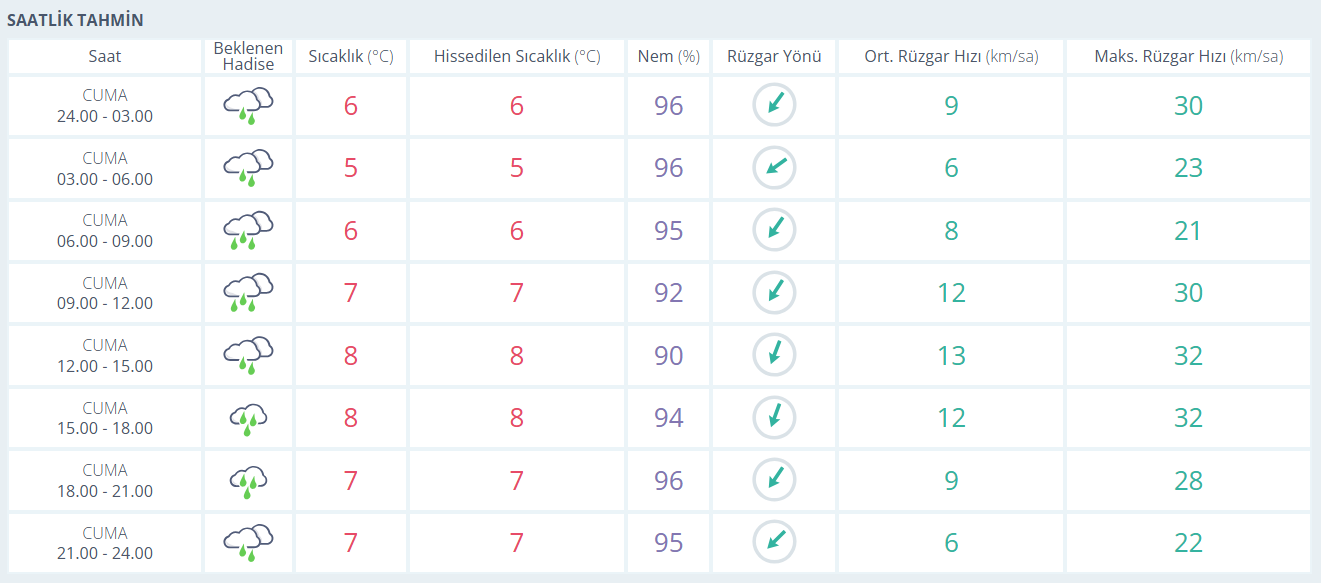Click wind direction arrow for 12.00 - 15.00
Image resolution: width=1321 pixels, height=583 pixels.
pyautogui.click(x=774, y=355)
